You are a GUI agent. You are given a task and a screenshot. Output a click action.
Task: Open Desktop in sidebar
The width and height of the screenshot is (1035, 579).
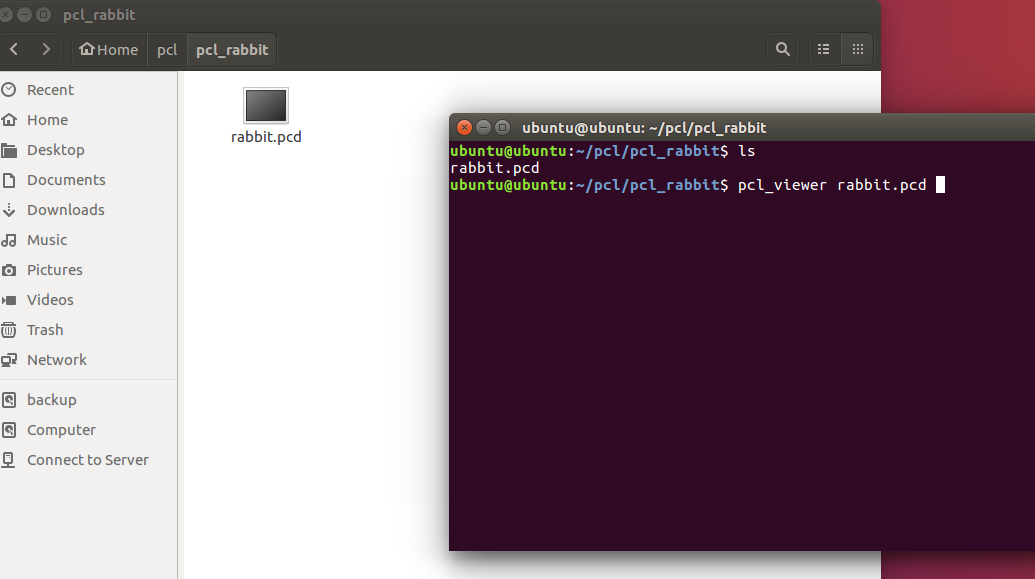88,150
